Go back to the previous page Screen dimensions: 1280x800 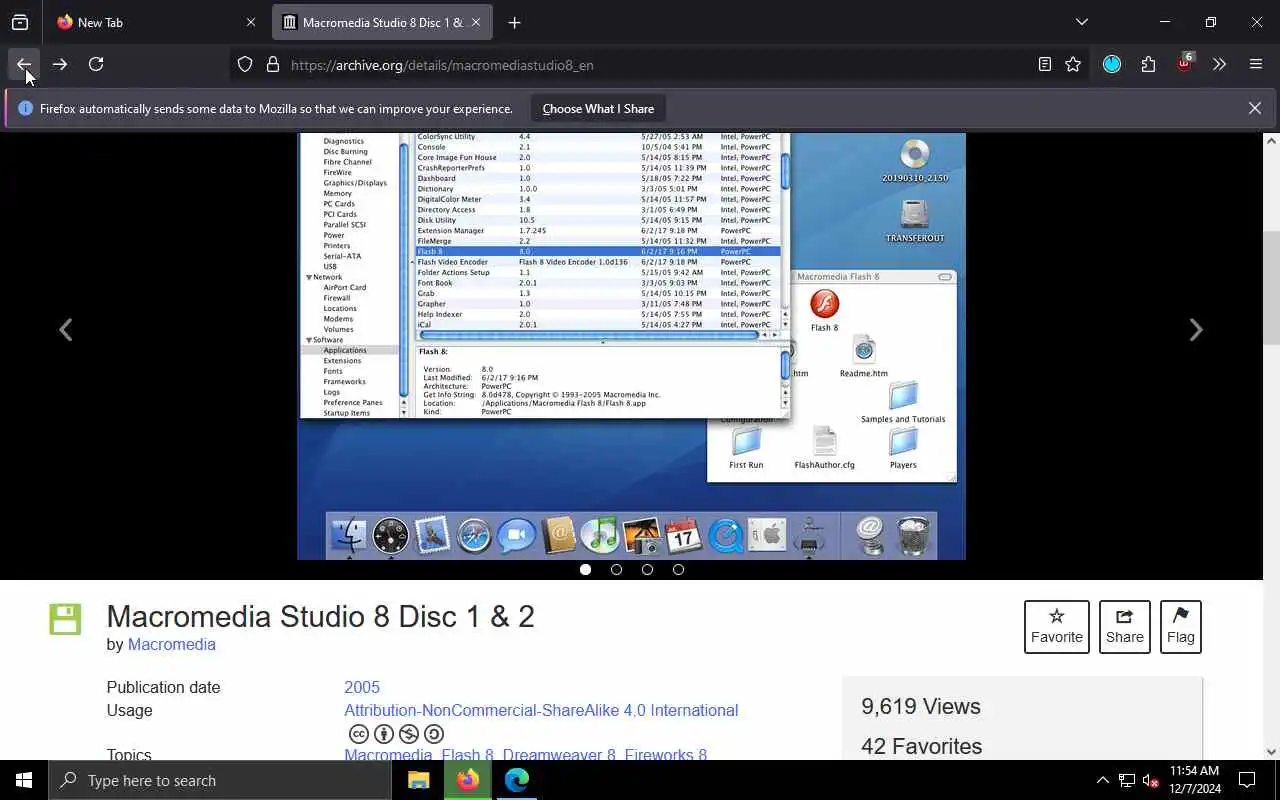pyautogui.click(x=24, y=65)
